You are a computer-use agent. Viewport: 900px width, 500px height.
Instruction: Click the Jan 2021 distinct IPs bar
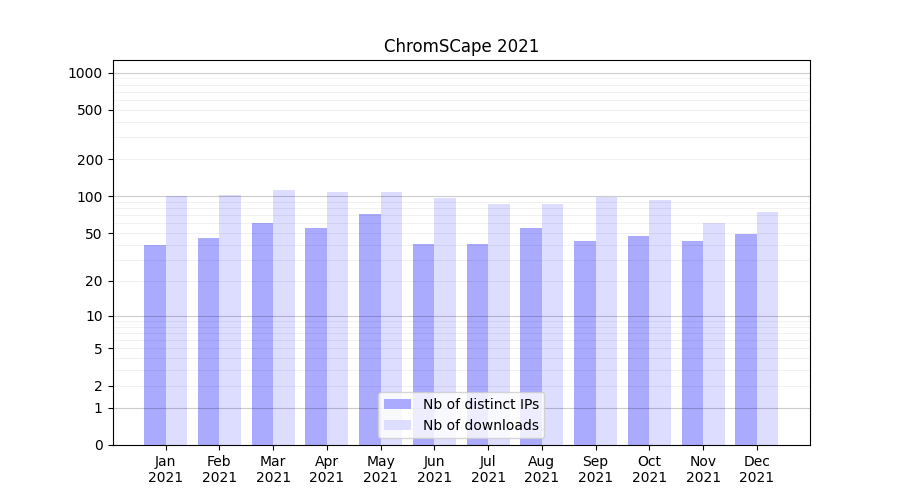[x=155, y=345]
